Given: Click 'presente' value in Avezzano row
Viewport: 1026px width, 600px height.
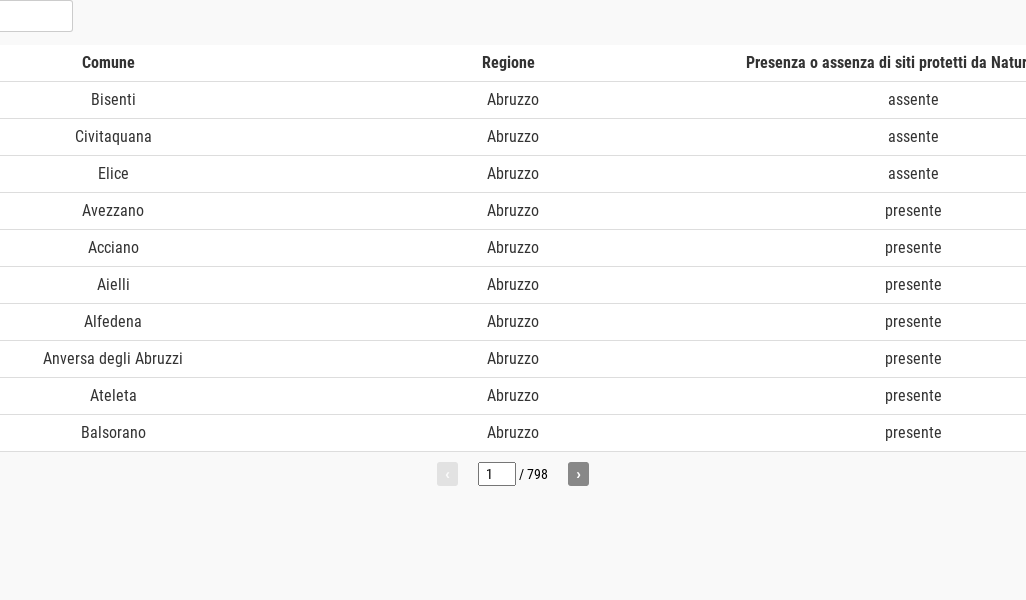Looking at the screenshot, I should point(913,211).
